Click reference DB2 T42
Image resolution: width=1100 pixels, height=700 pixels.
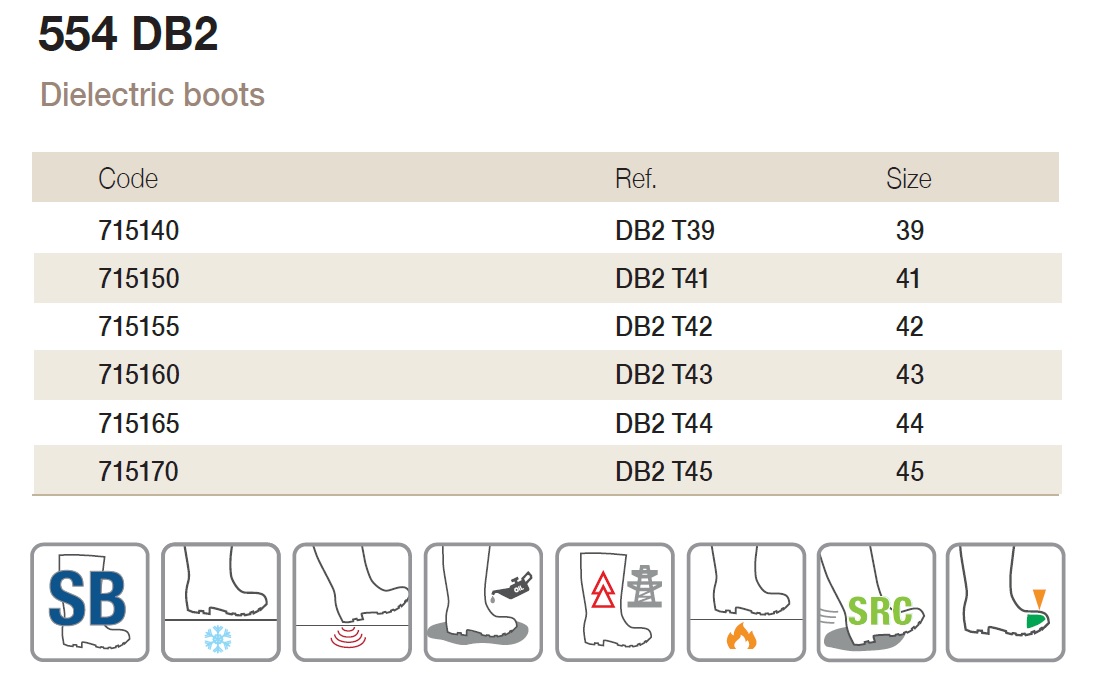[664, 327]
